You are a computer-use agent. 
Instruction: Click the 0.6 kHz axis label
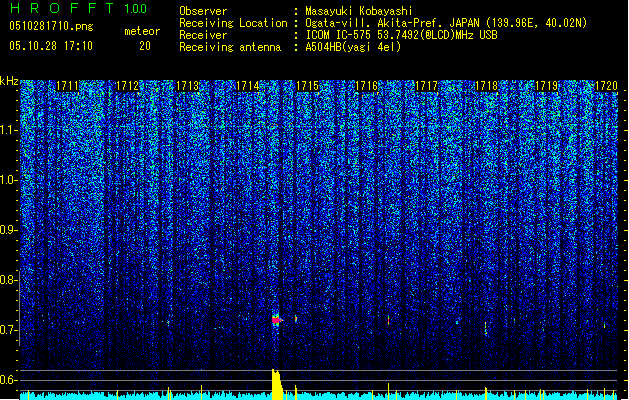click(x=8, y=380)
